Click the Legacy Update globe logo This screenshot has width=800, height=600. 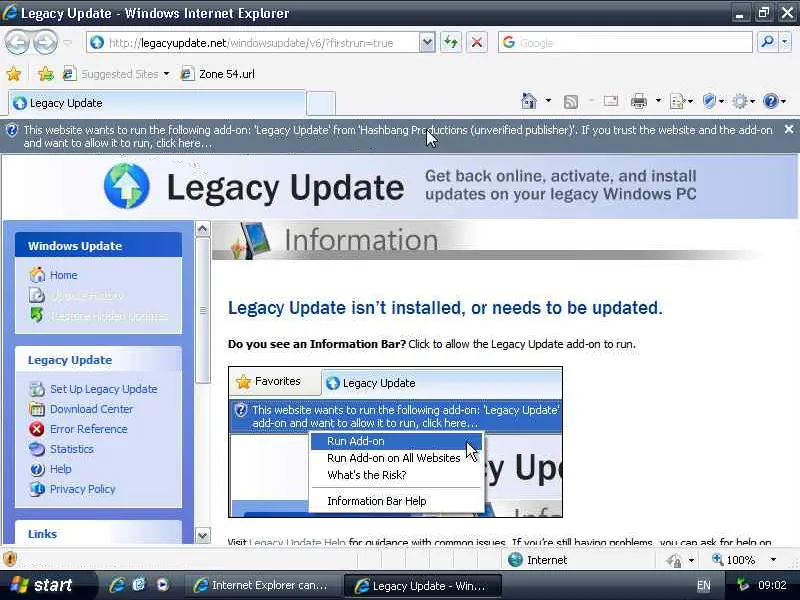point(127,186)
